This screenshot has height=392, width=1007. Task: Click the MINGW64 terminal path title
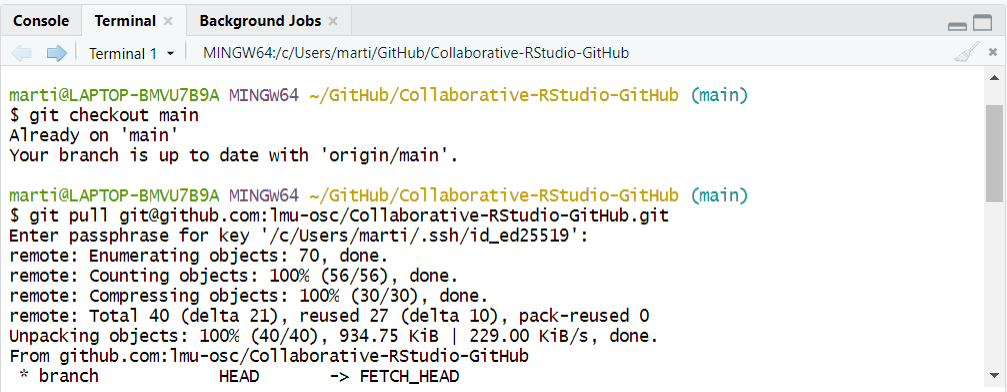416,53
